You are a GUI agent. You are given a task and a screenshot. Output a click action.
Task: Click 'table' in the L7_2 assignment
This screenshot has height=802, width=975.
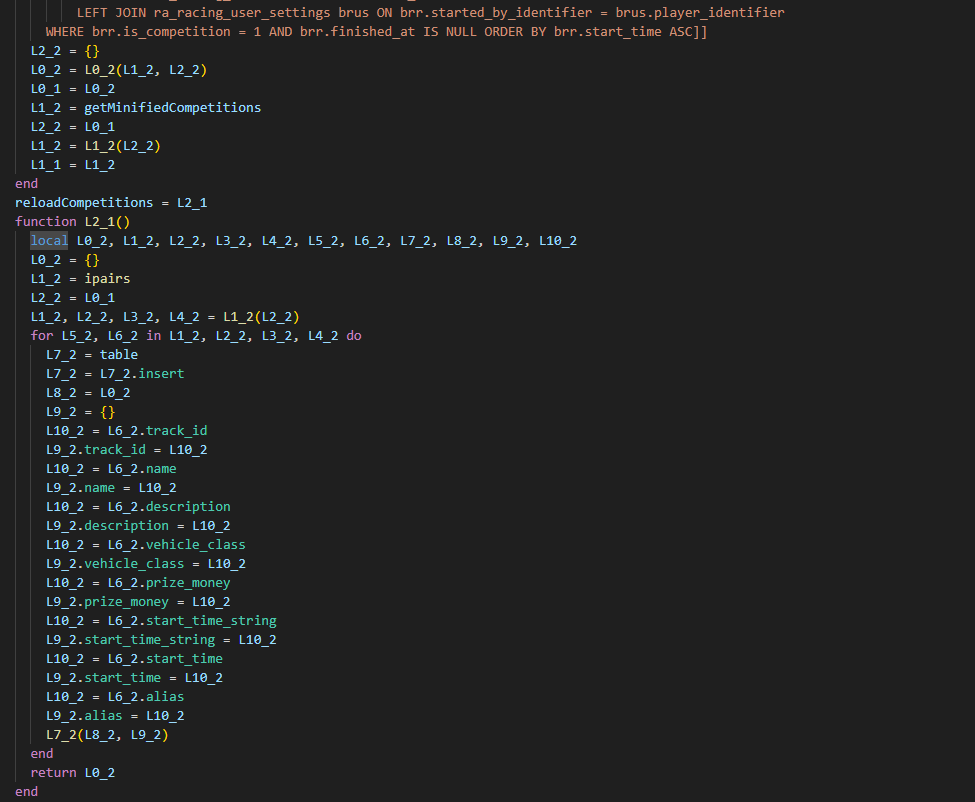coord(119,354)
